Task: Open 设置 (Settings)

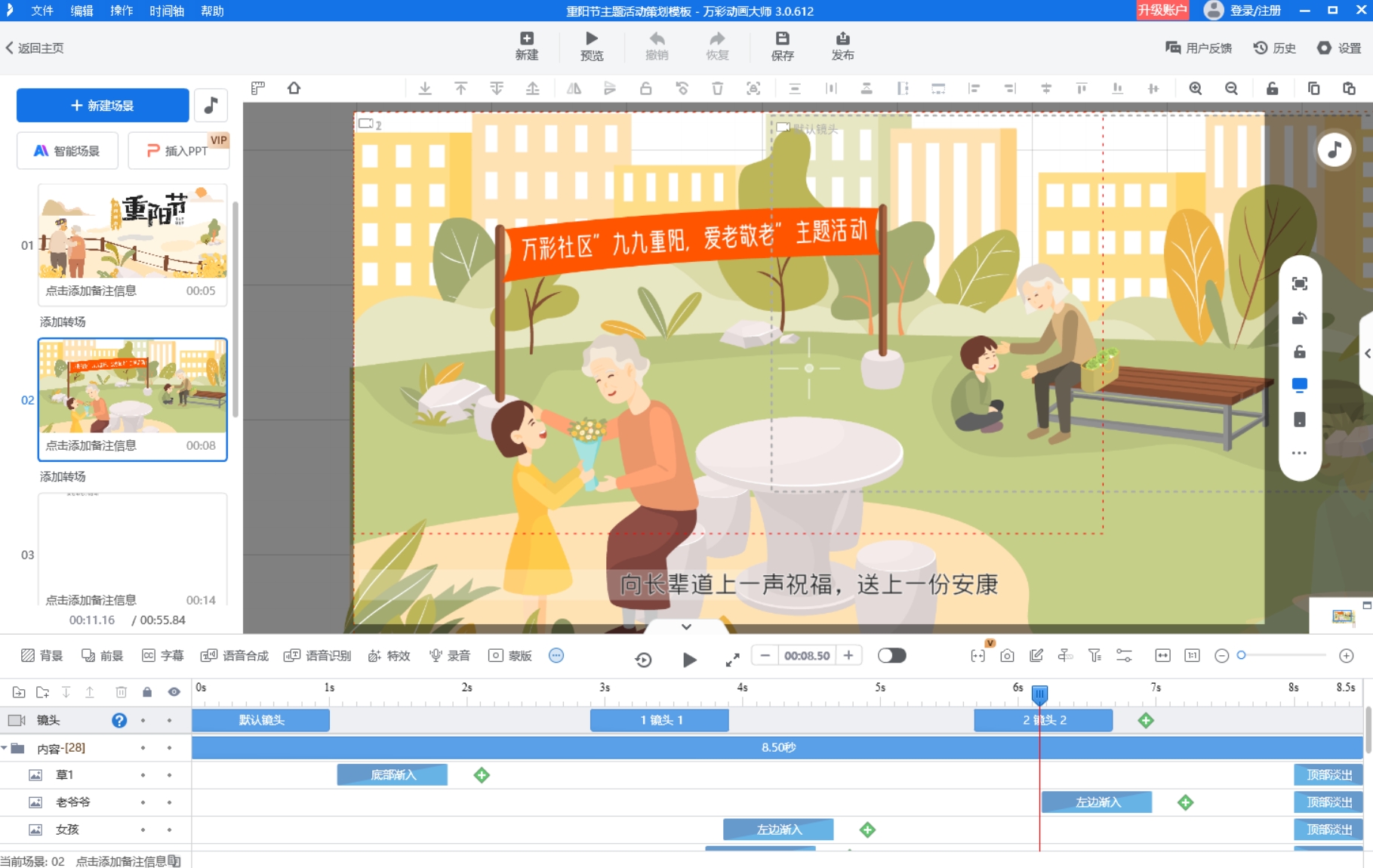Action: pos(1339,48)
